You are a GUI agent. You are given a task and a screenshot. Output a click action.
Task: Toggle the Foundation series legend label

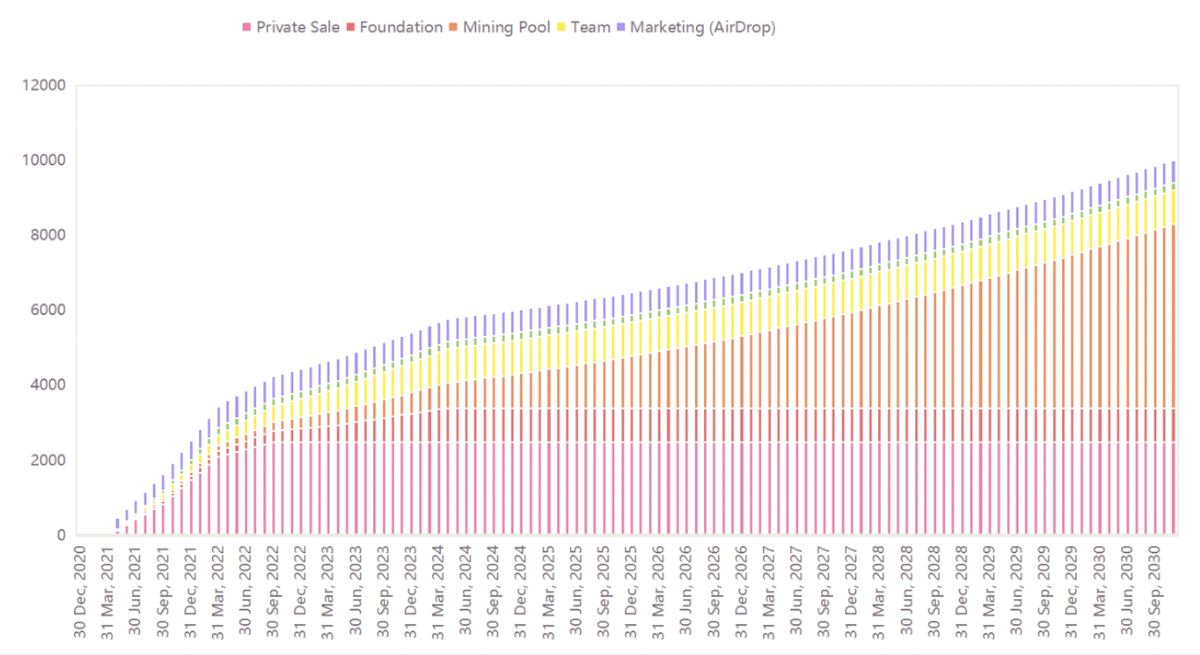click(400, 28)
